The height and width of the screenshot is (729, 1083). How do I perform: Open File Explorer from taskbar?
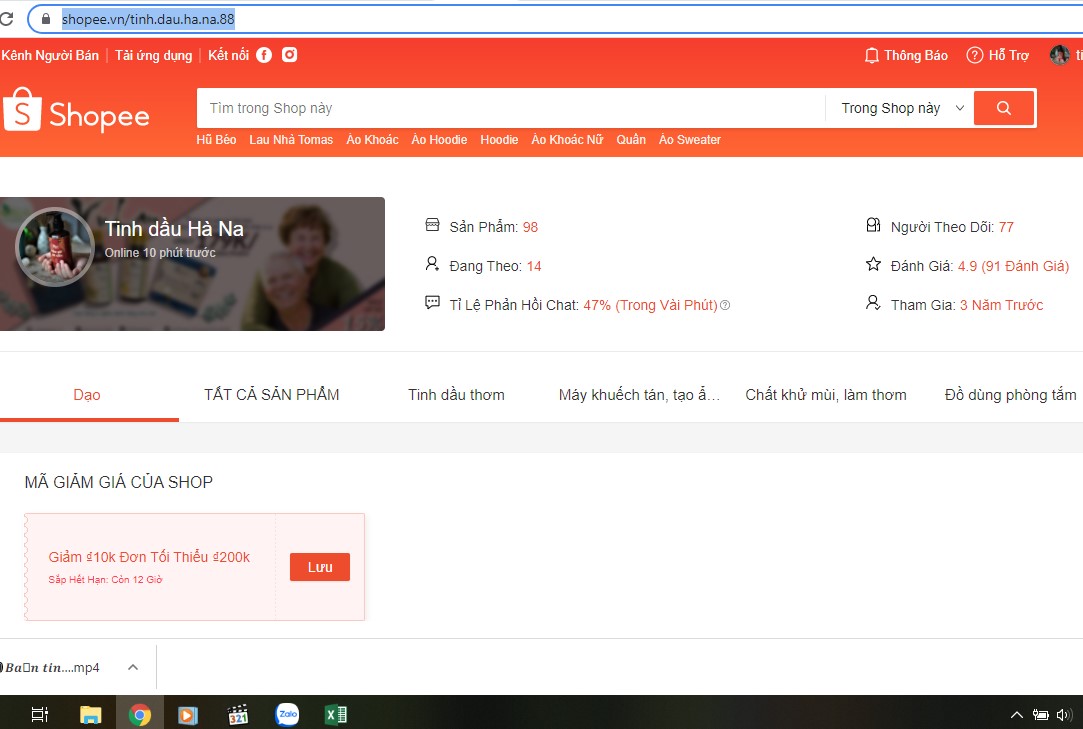pos(90,714)
